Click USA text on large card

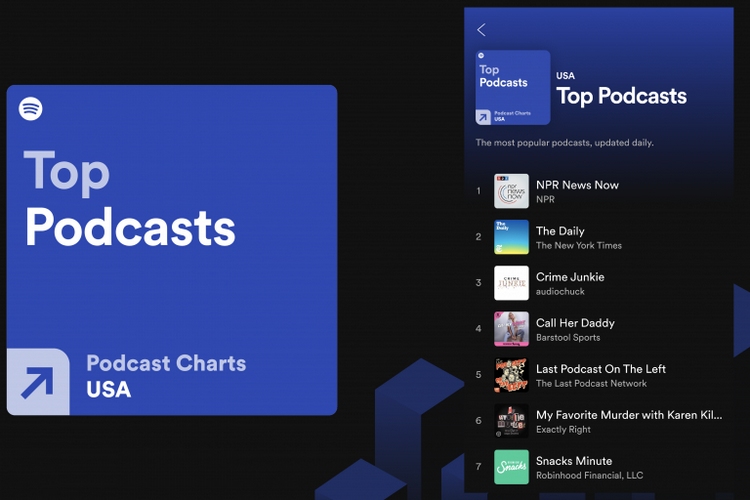point(109,389)
